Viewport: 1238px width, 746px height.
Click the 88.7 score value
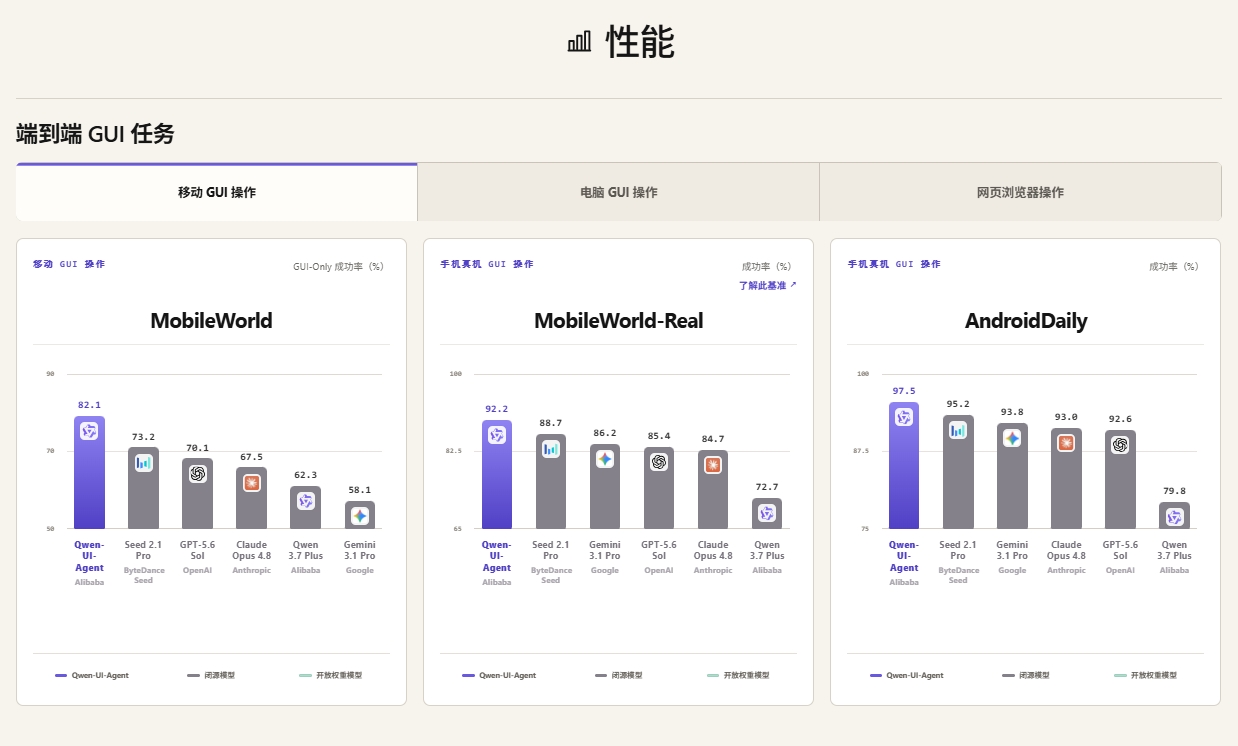point(550,423)
